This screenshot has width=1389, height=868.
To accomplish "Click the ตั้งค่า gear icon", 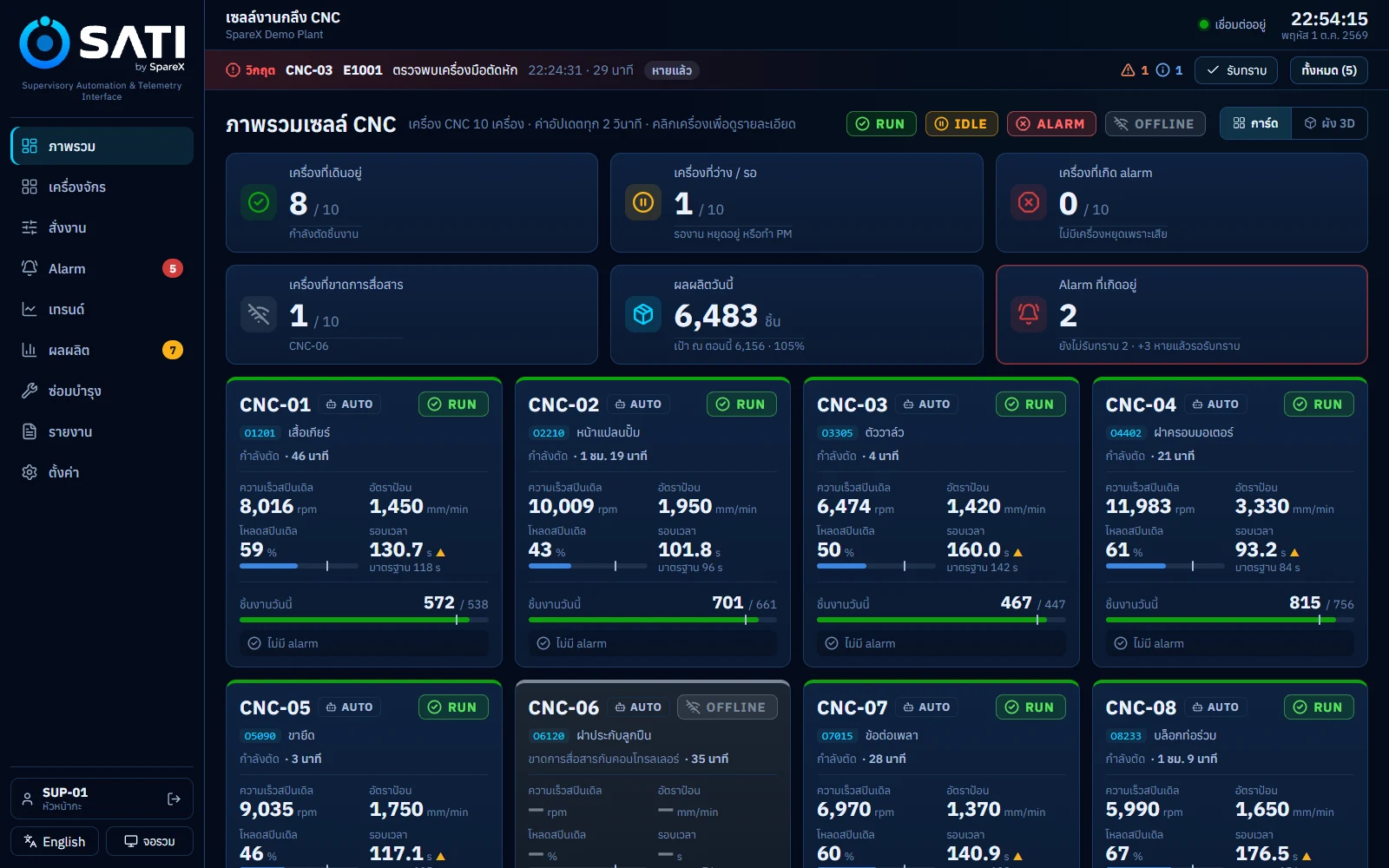I will pyautogui.click(x=30, y=472).
